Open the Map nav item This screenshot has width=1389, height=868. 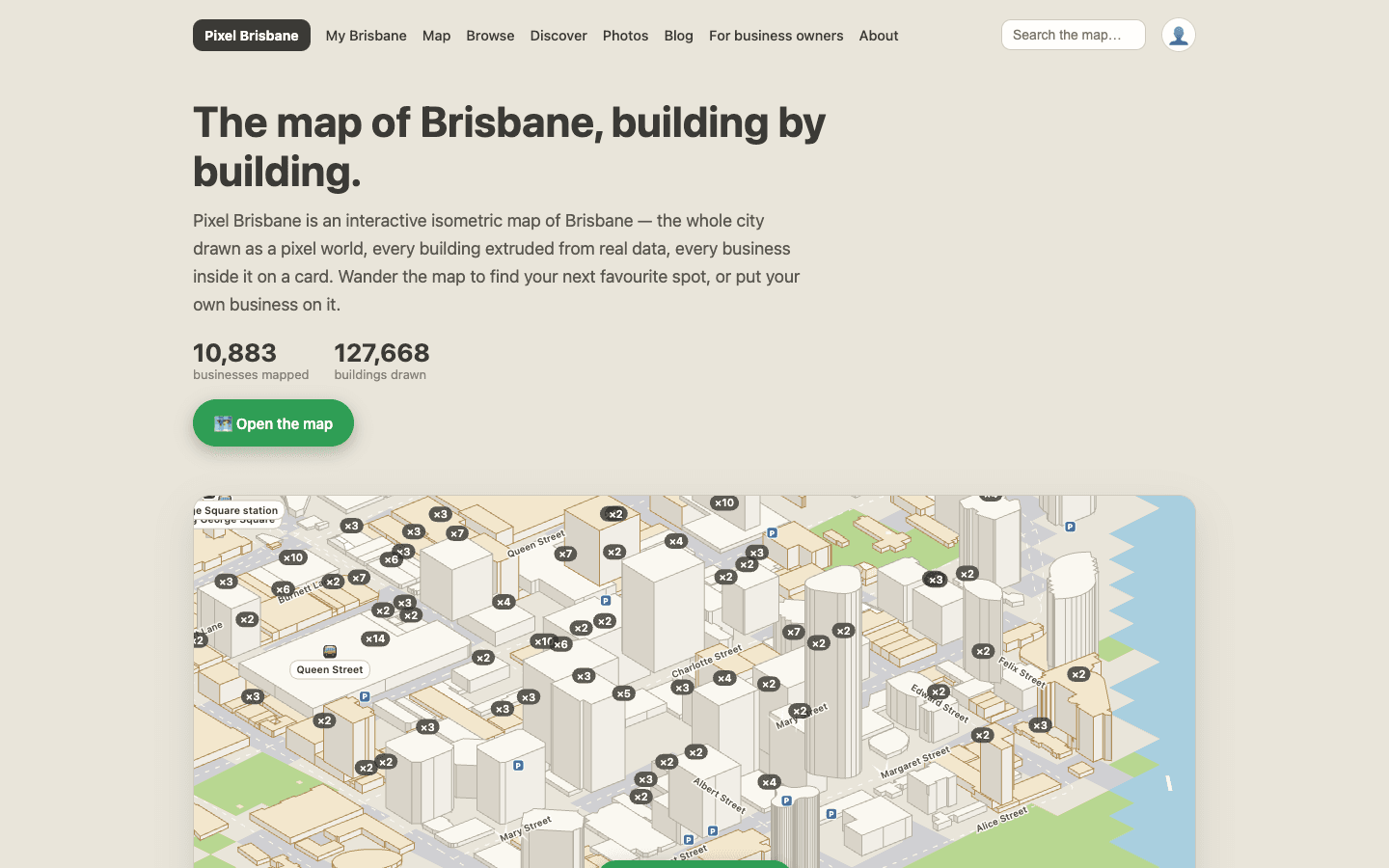tap(436, 36)
